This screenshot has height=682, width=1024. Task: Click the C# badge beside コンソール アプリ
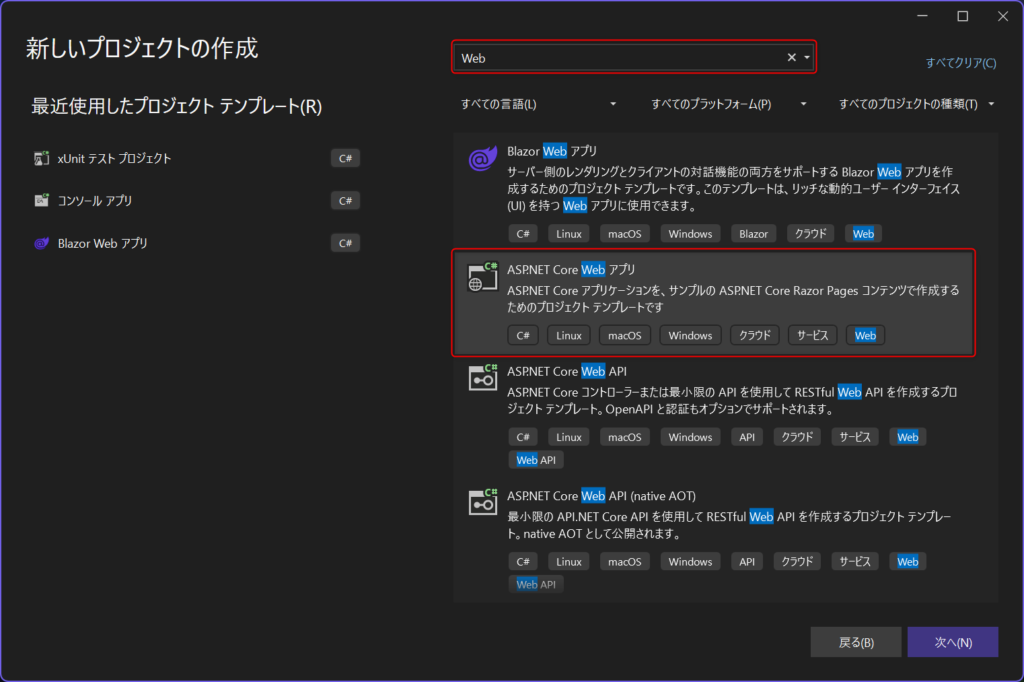(x=345, y=201)
